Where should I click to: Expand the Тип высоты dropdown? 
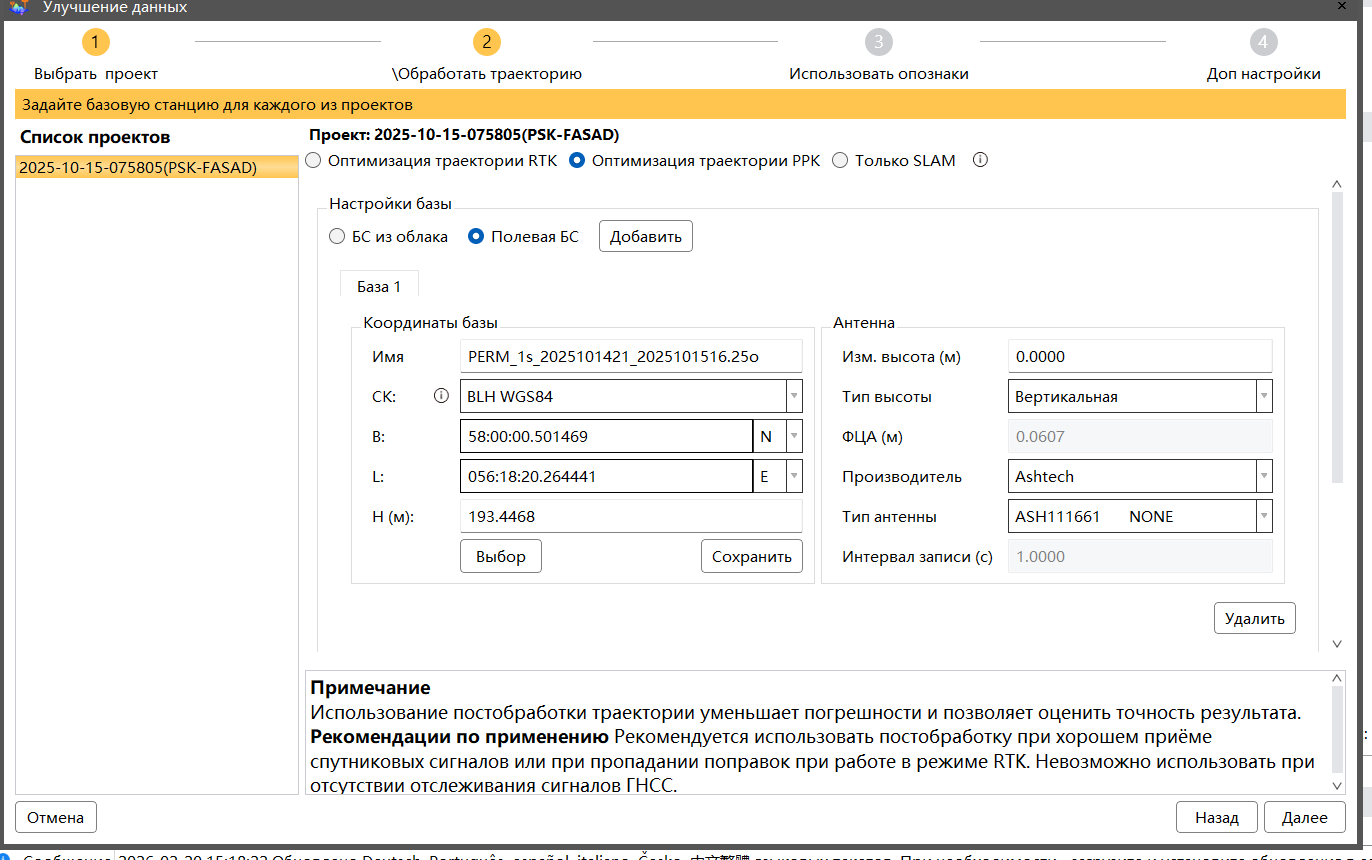[x=1264, y=396]
